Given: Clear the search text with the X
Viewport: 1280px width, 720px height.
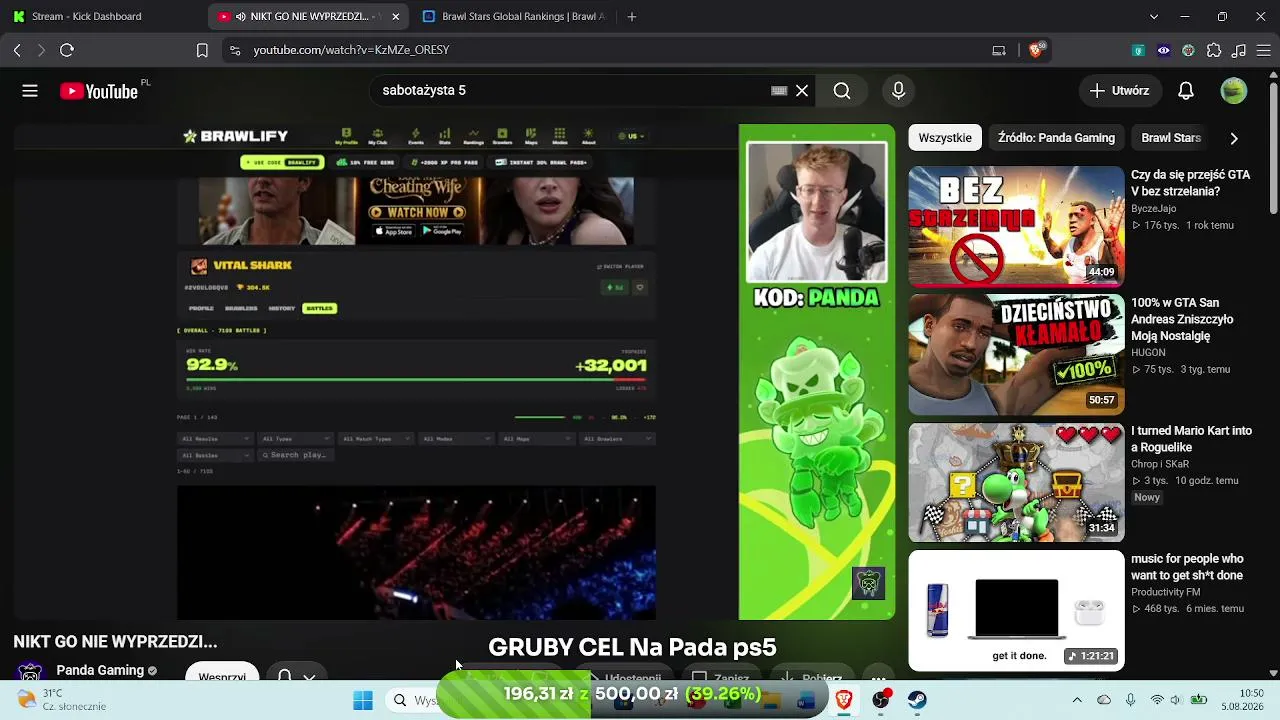Looking at the screenshot, I should (x=802, y=91).
